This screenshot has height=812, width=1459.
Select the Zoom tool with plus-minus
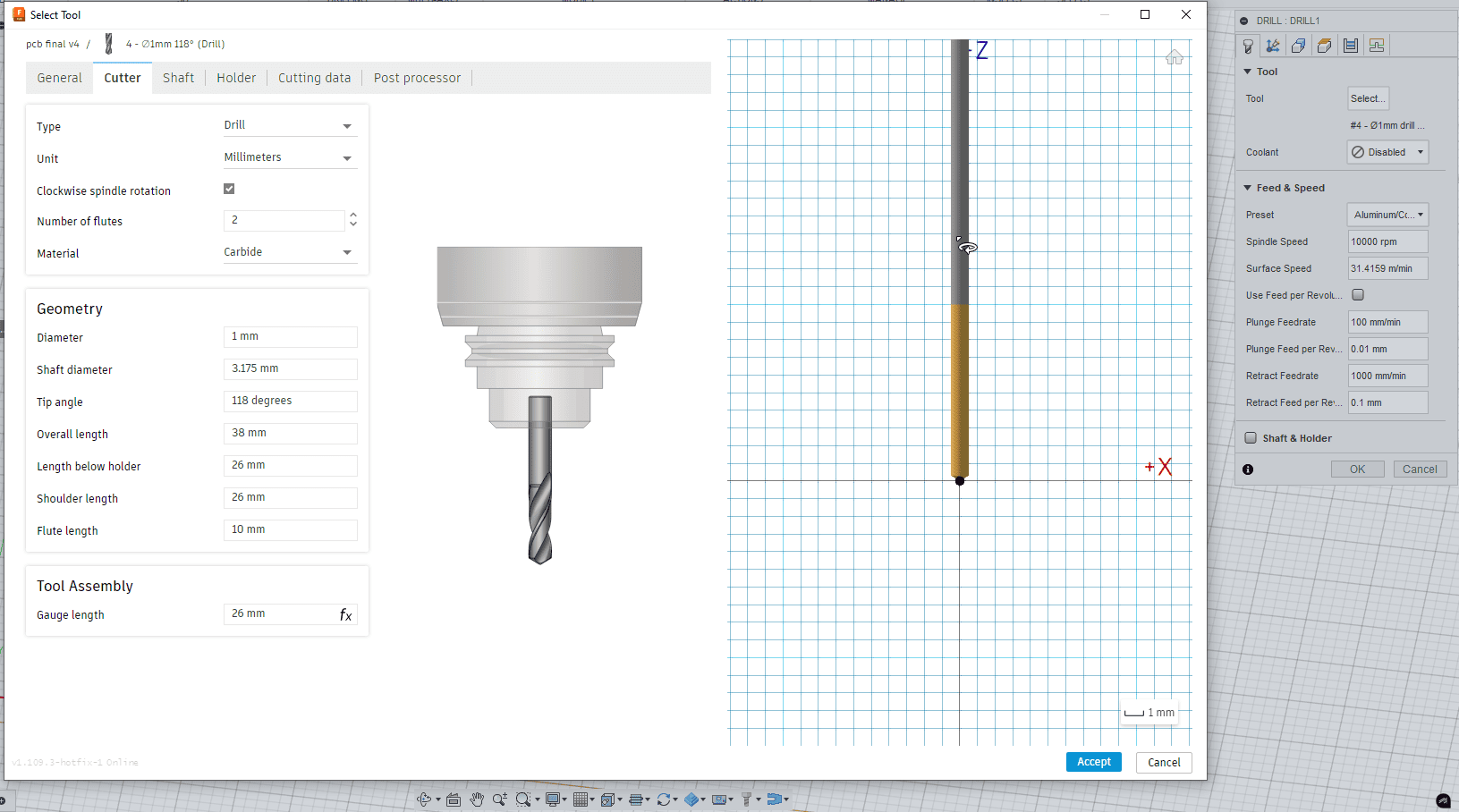pyautogui.click(x=499, y=799)
